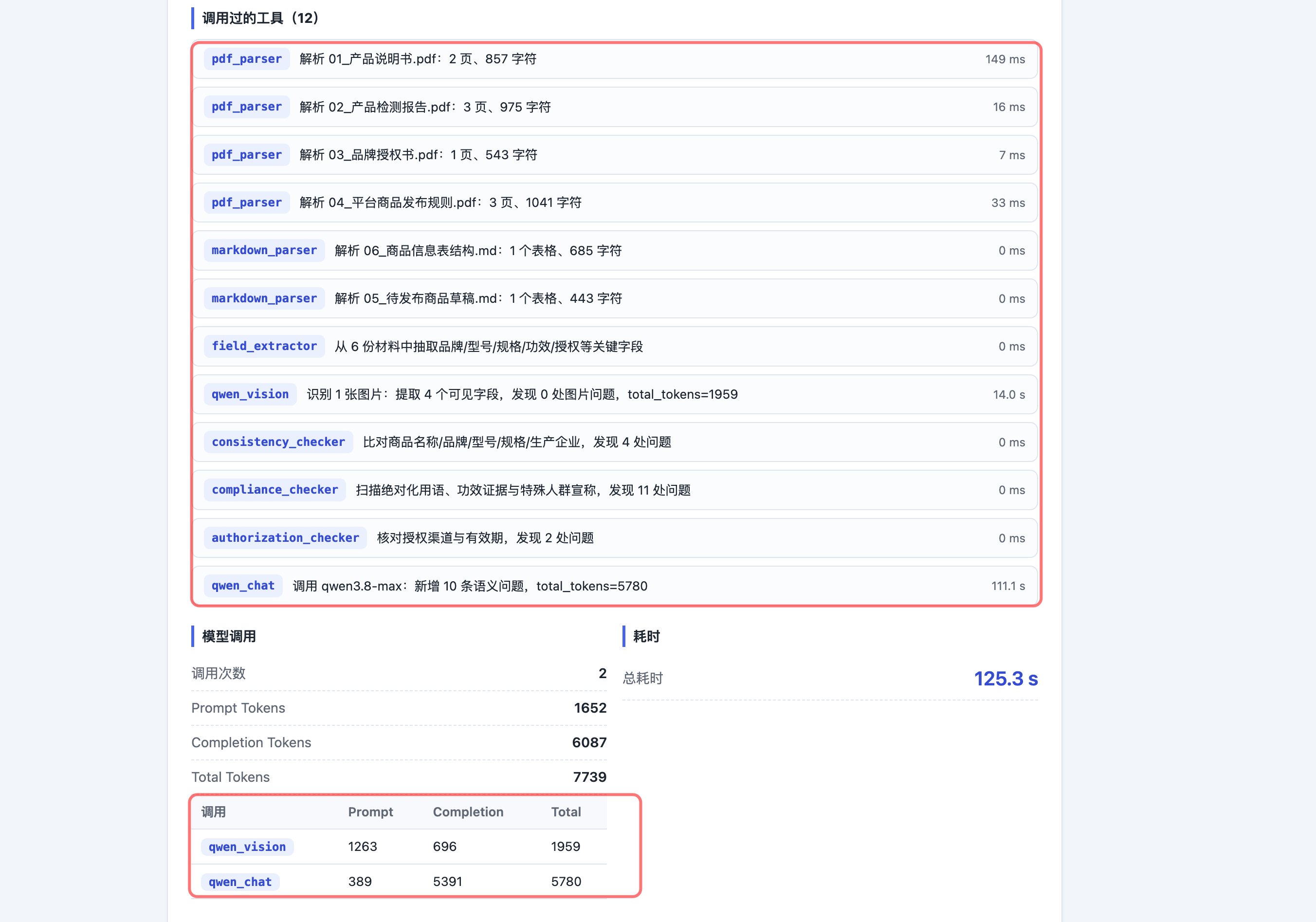Click the Total column header
1316x922 pixels.
tap(566, 812)
